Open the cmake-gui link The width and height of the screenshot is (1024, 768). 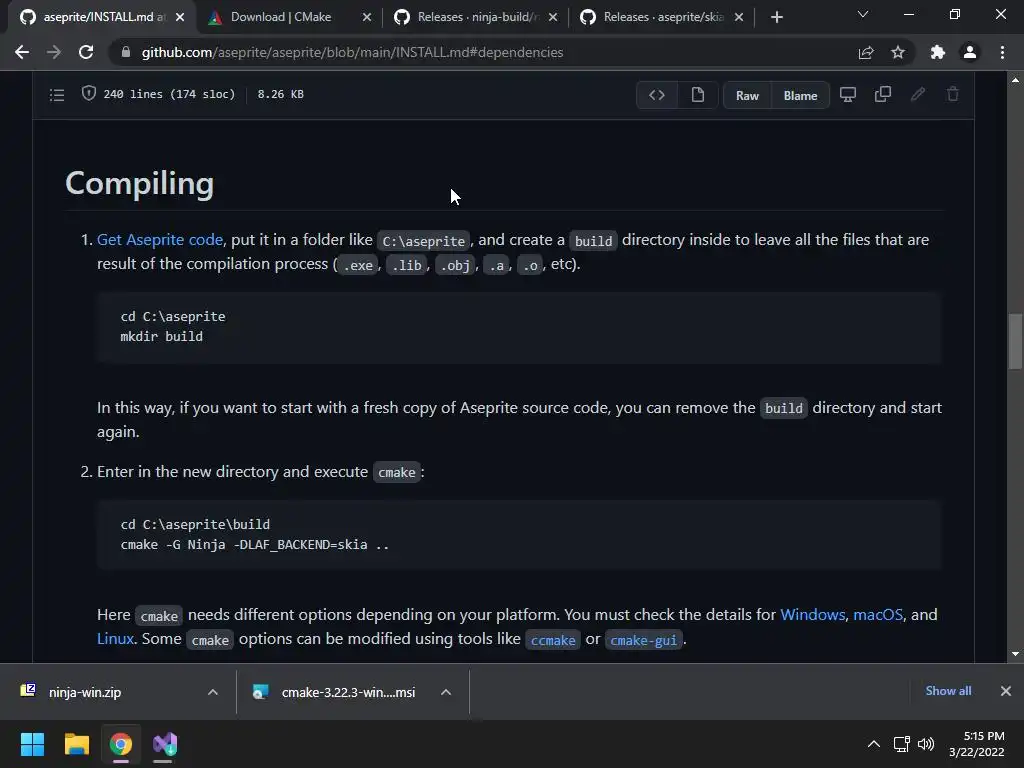point(643,640)
